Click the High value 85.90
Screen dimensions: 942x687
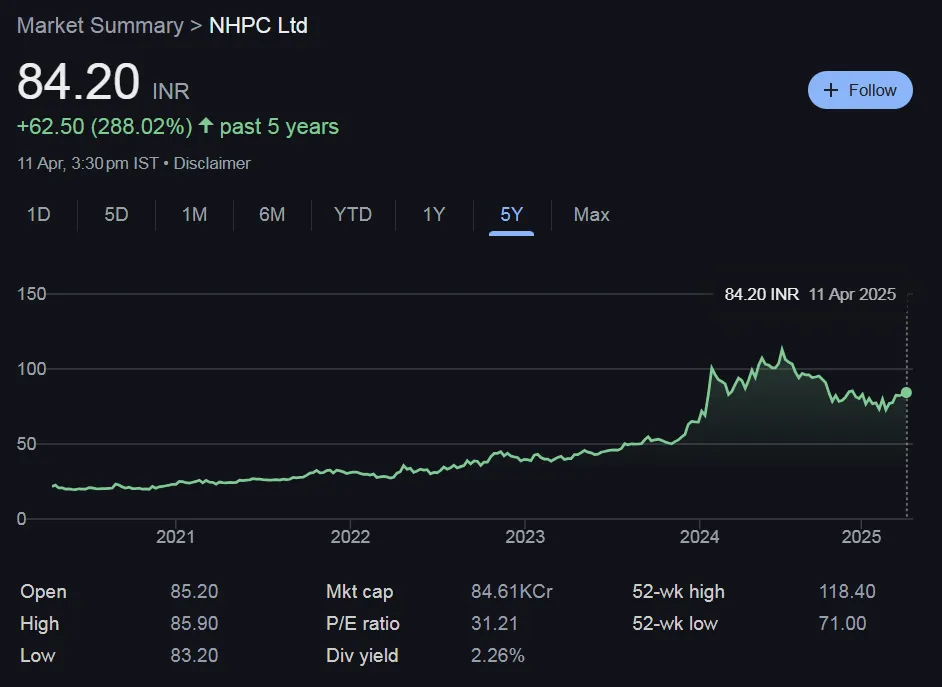coord(194,623)
